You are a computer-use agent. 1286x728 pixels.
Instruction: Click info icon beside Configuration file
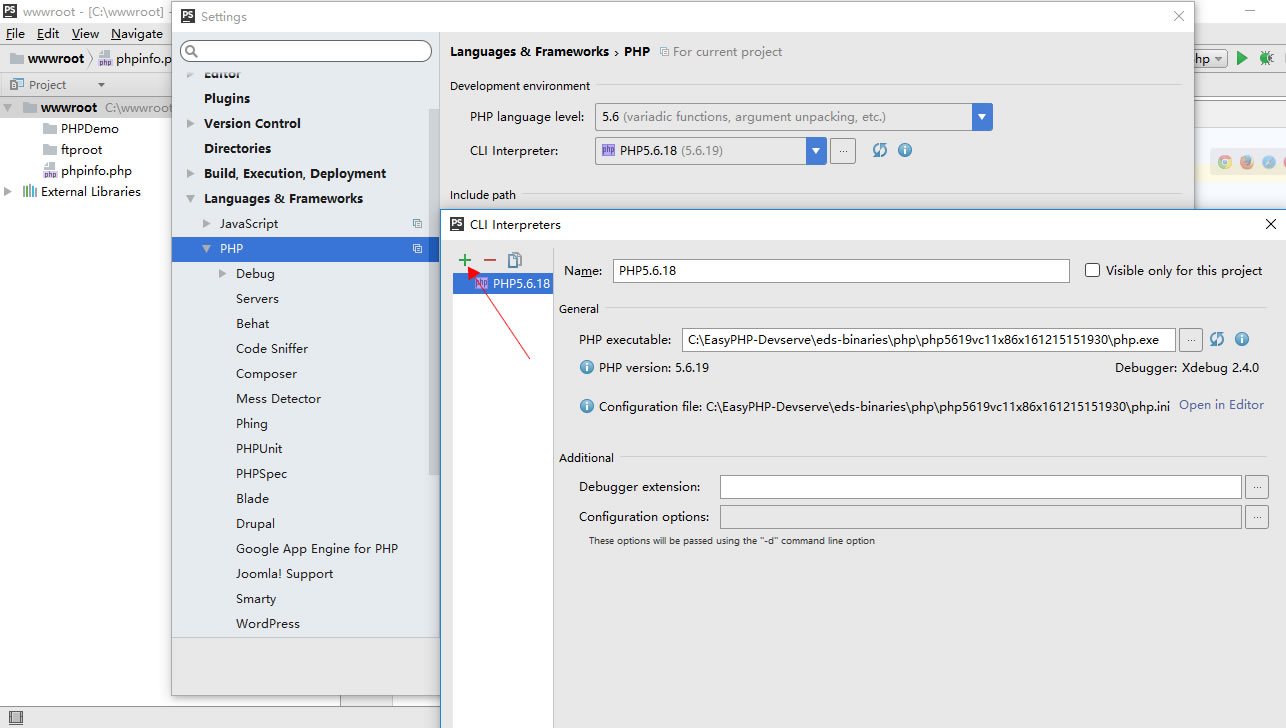coord(587,406)
